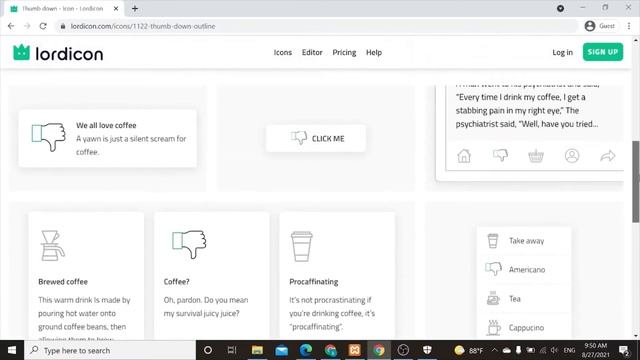This screenshot has height=360, width=640.
Task: Select the Americano list item
Action: point(524,269)
